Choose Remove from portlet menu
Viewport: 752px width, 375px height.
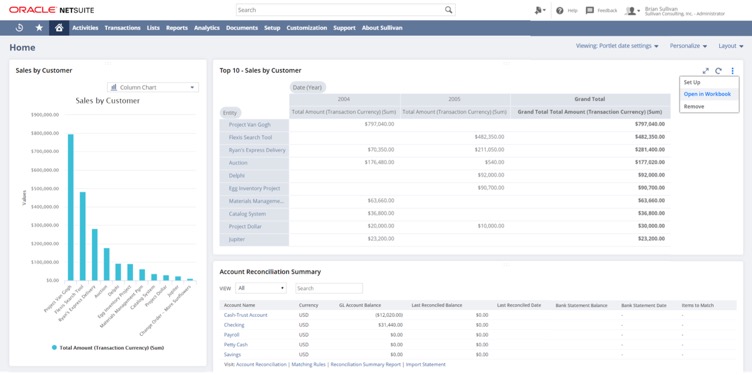click(x=709, y=106)
